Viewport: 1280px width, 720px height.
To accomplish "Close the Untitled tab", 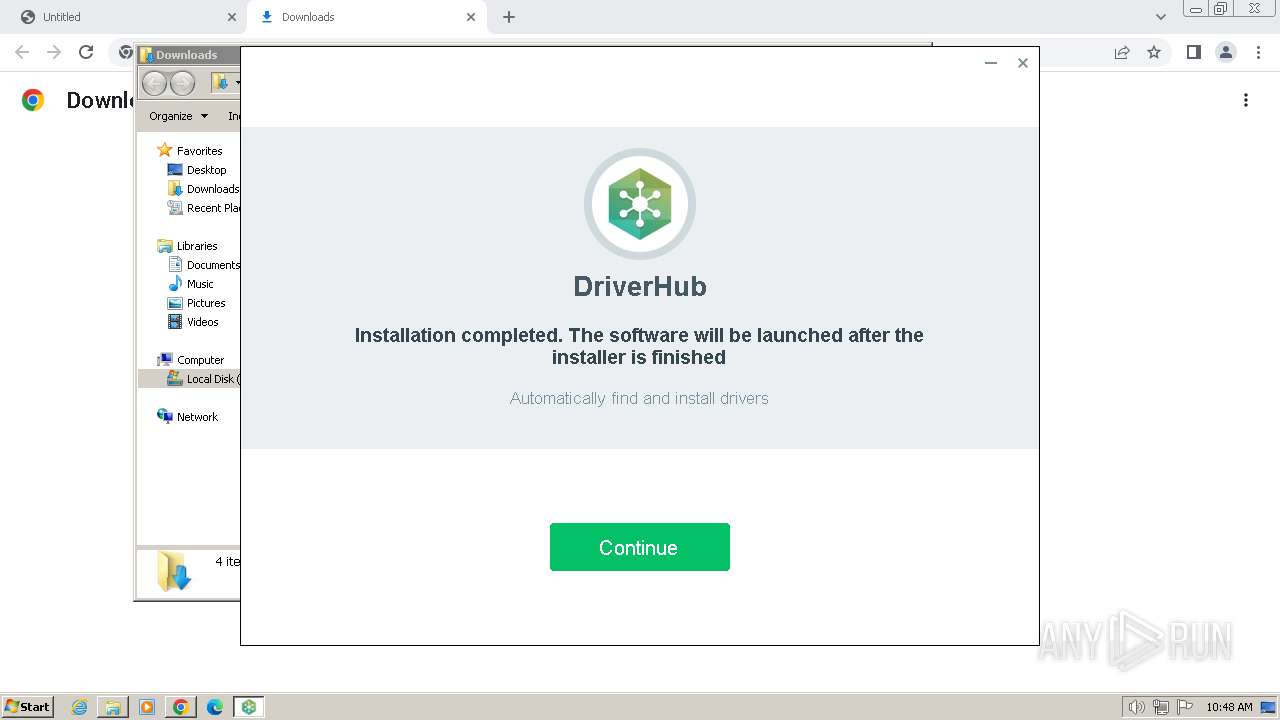I will click(232, 17).
